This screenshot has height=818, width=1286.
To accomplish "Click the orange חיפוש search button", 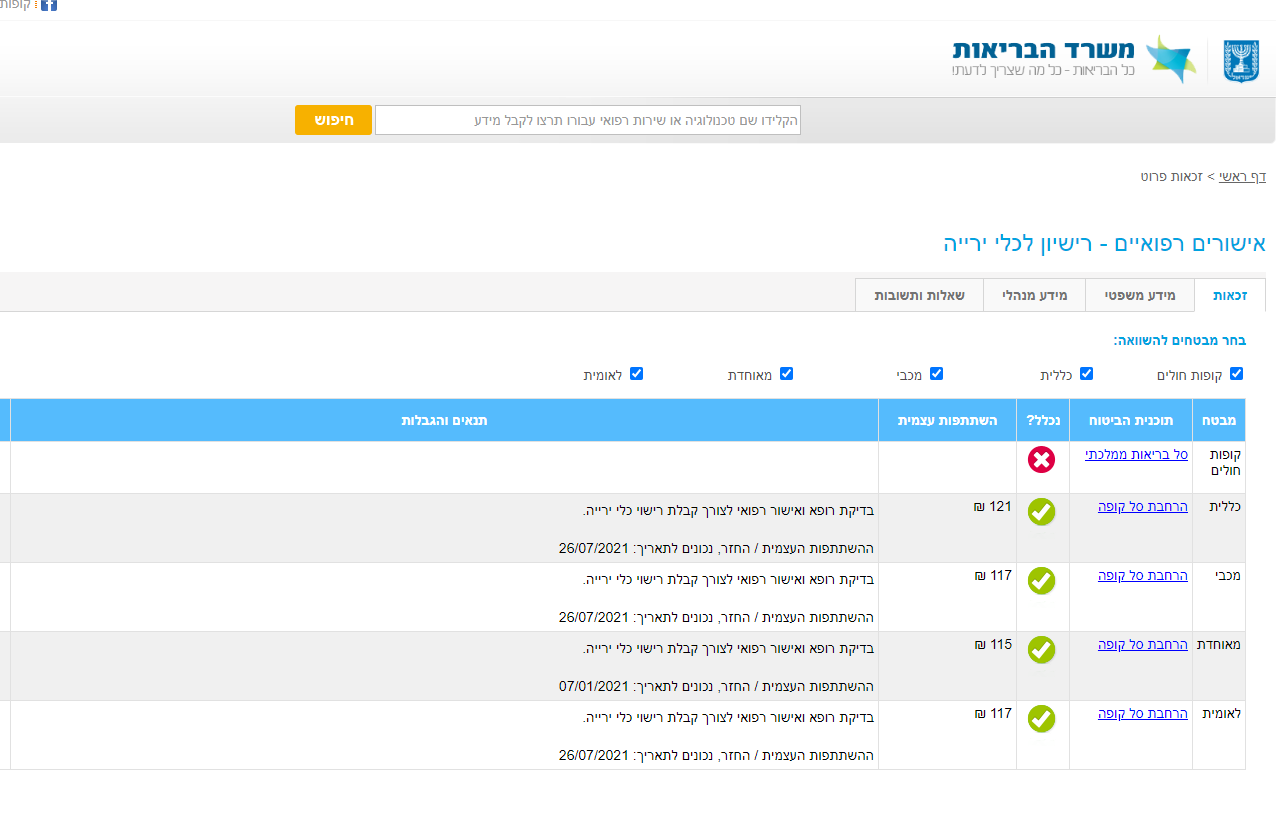I will point(333,119).
